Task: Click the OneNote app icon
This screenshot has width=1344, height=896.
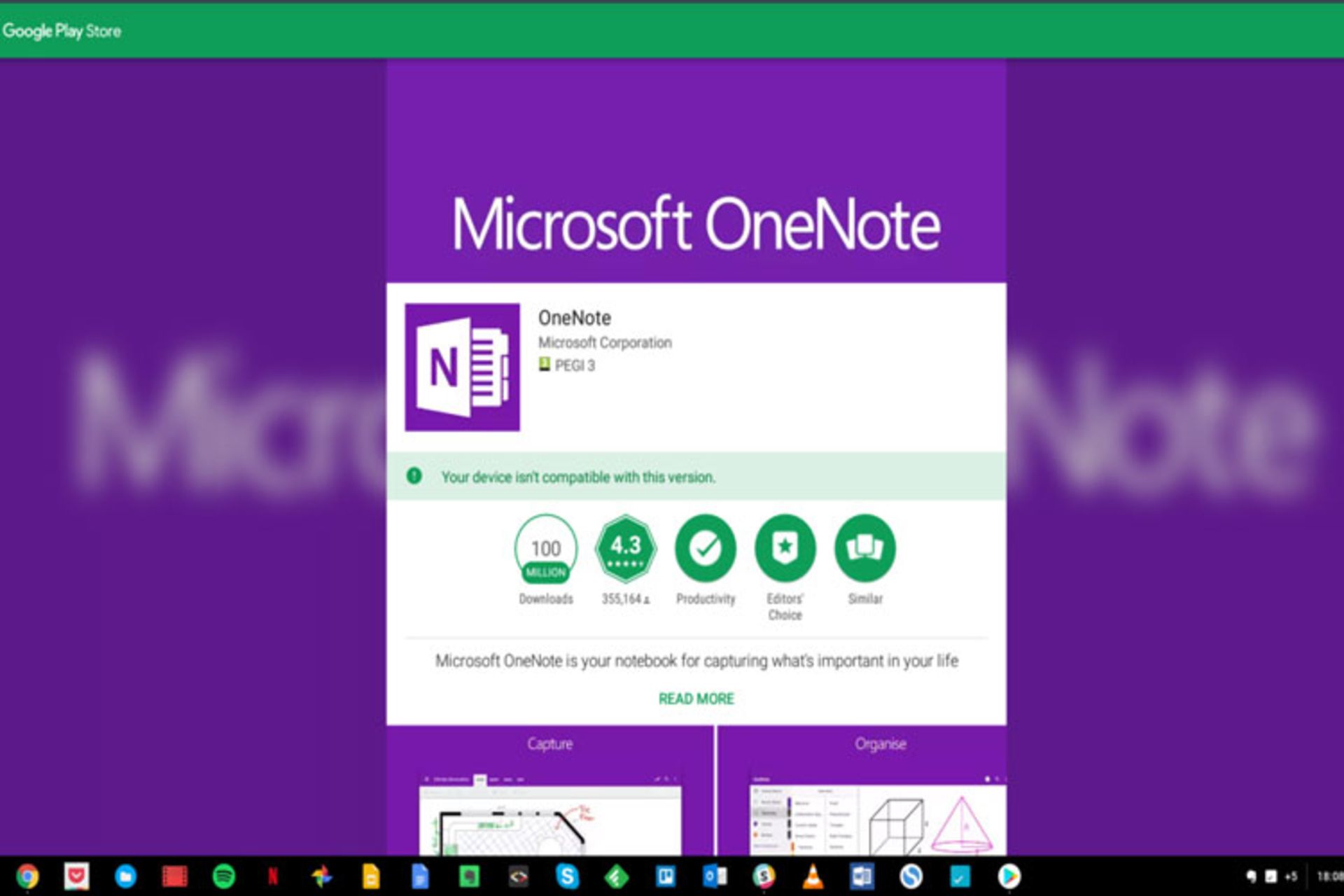Action: point(462,367)
